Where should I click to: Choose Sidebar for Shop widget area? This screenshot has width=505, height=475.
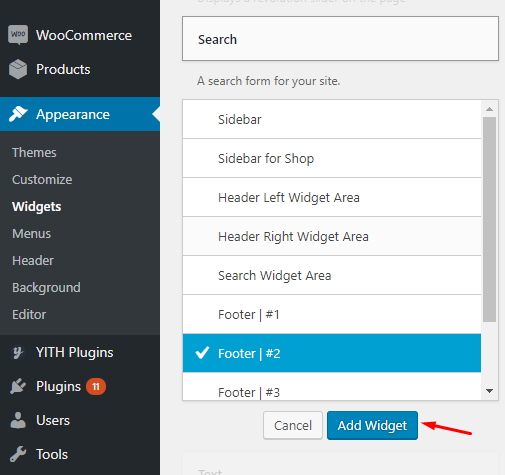click(332, 158)
